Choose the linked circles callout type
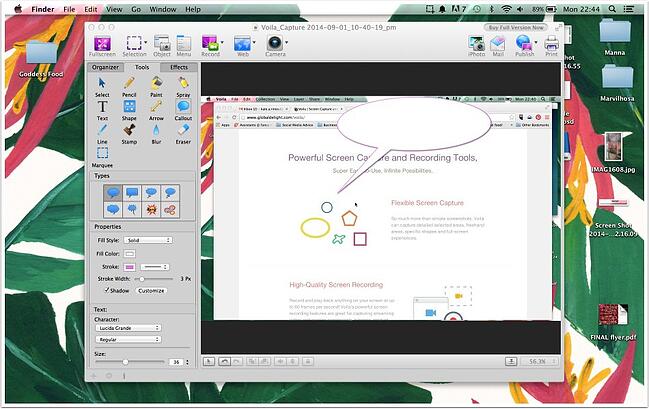 tap(170, 210)
